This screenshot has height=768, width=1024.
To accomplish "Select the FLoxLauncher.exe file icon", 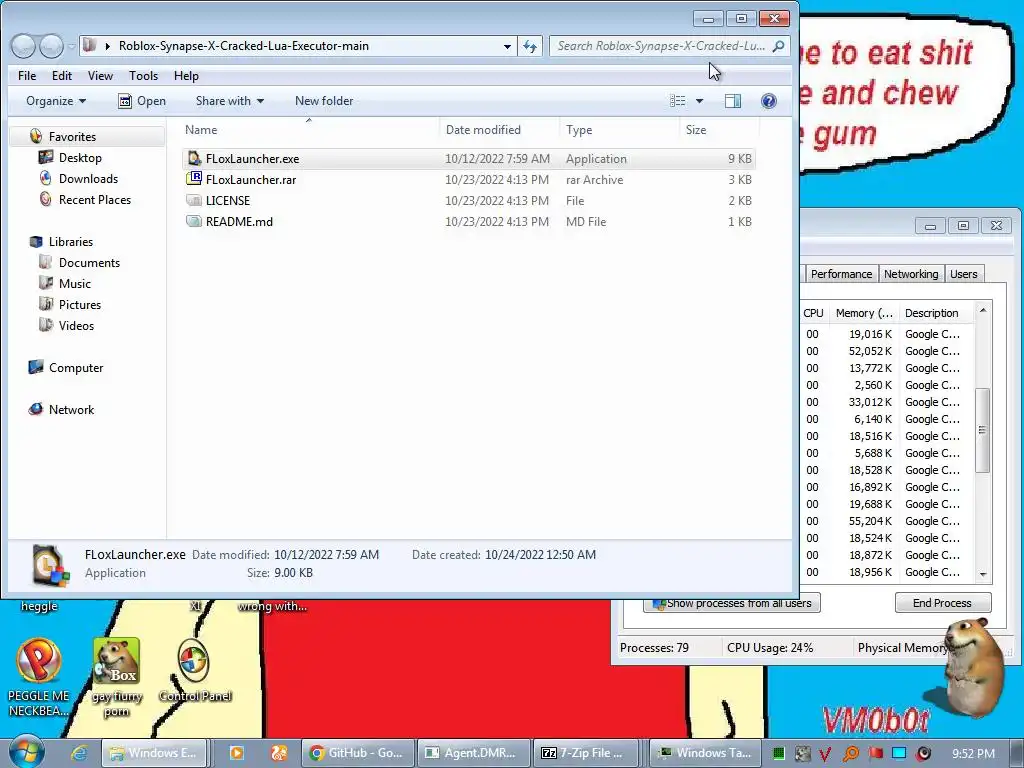I will [194, 159].
